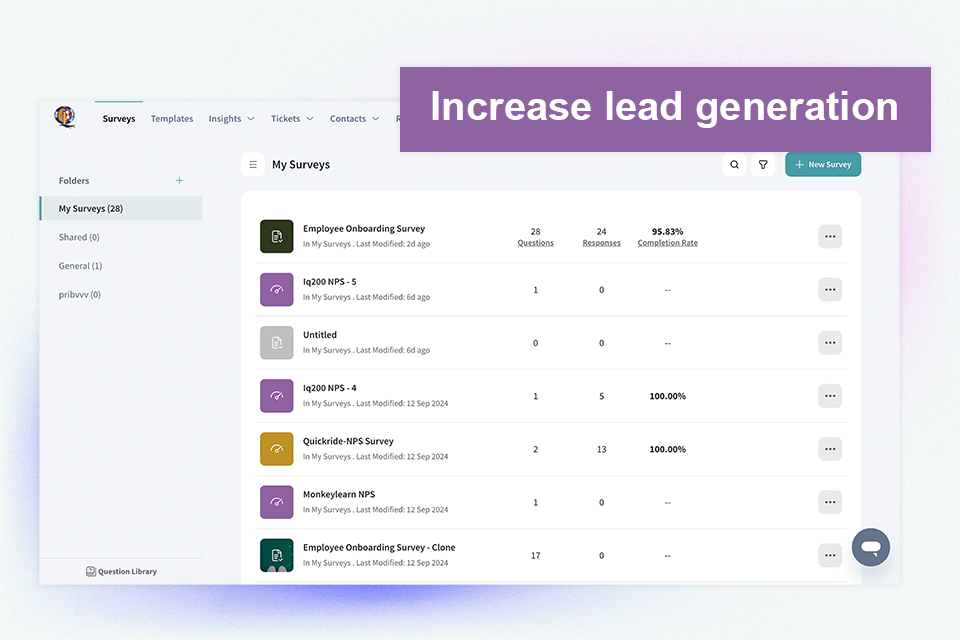Open the filter icon near New Survey
This screenshot has width=960, height=640.
point(763,164)
